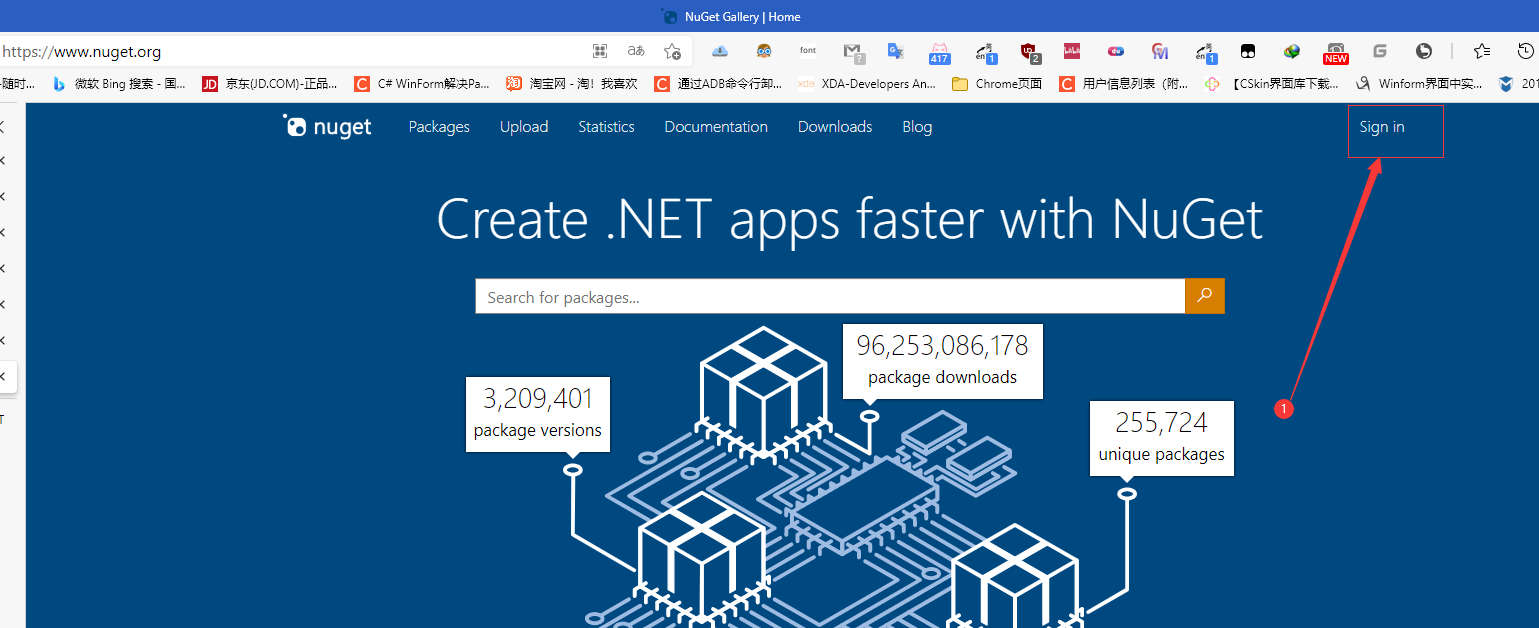Click the 'Search for packages...' input field
Image resolution: width=1539 pixels, height=628 pixels.
click(830, 296)
